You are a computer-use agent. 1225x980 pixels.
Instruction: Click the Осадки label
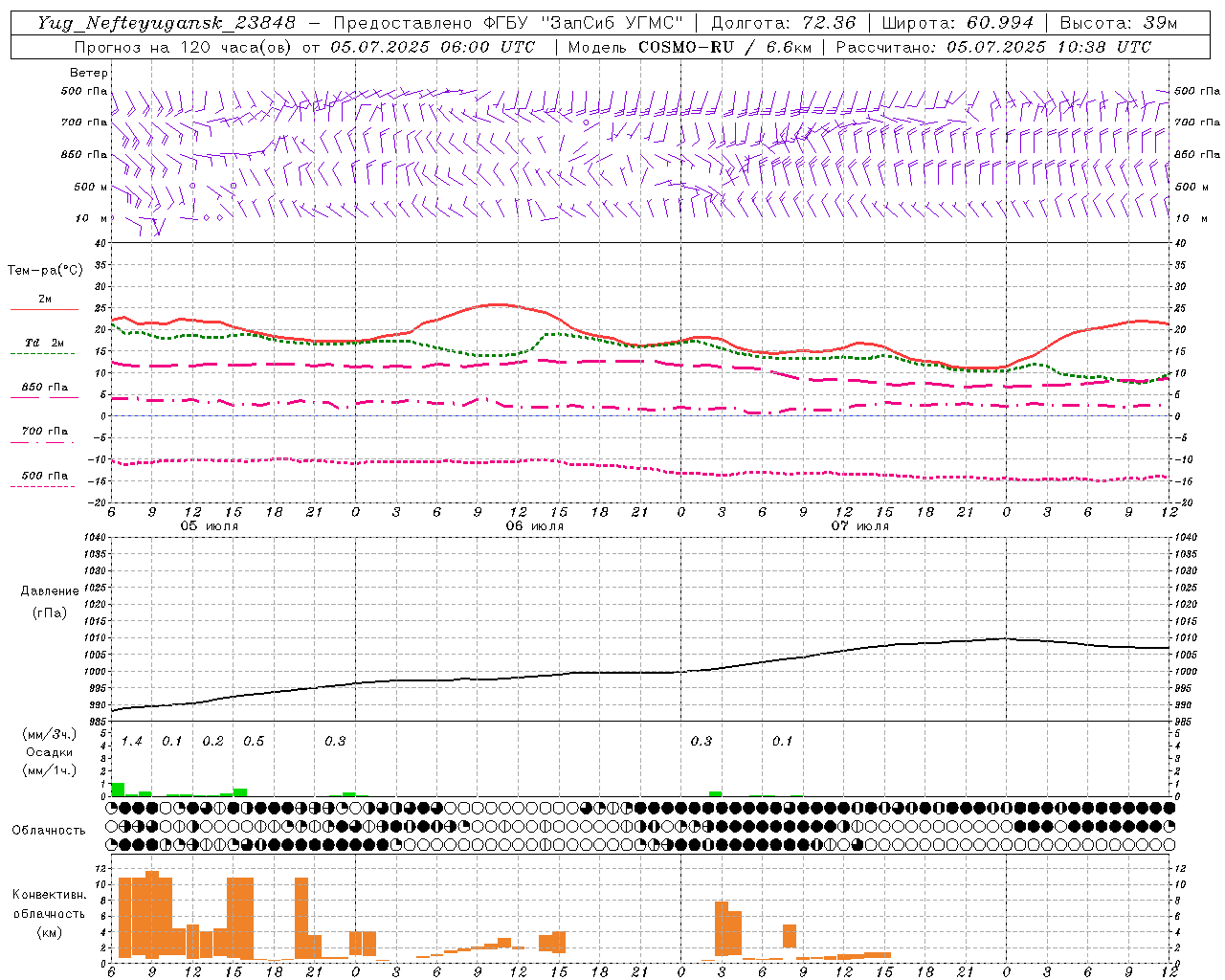pyautogui.click(x=50, y=752)
